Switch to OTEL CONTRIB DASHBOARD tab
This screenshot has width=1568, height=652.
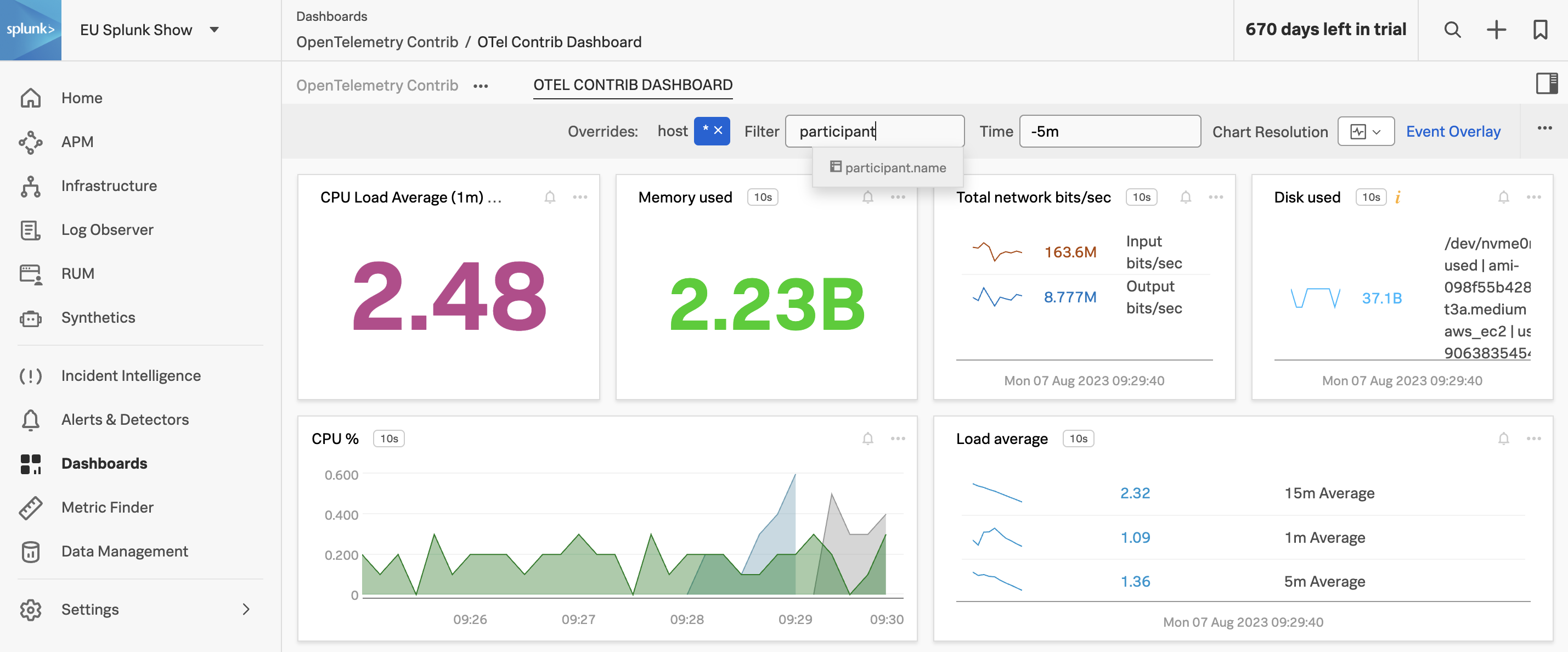pos(633,85)
